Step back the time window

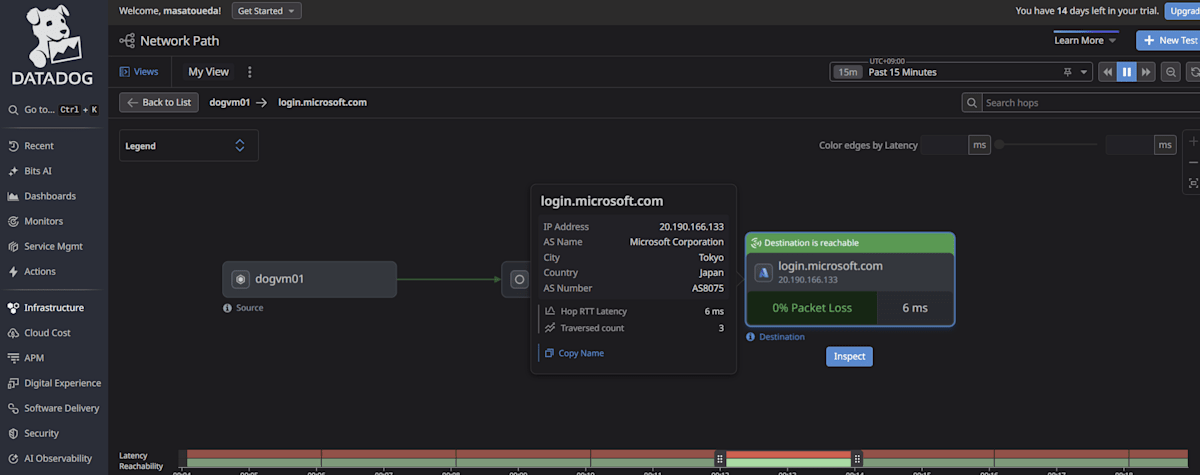1108,72
